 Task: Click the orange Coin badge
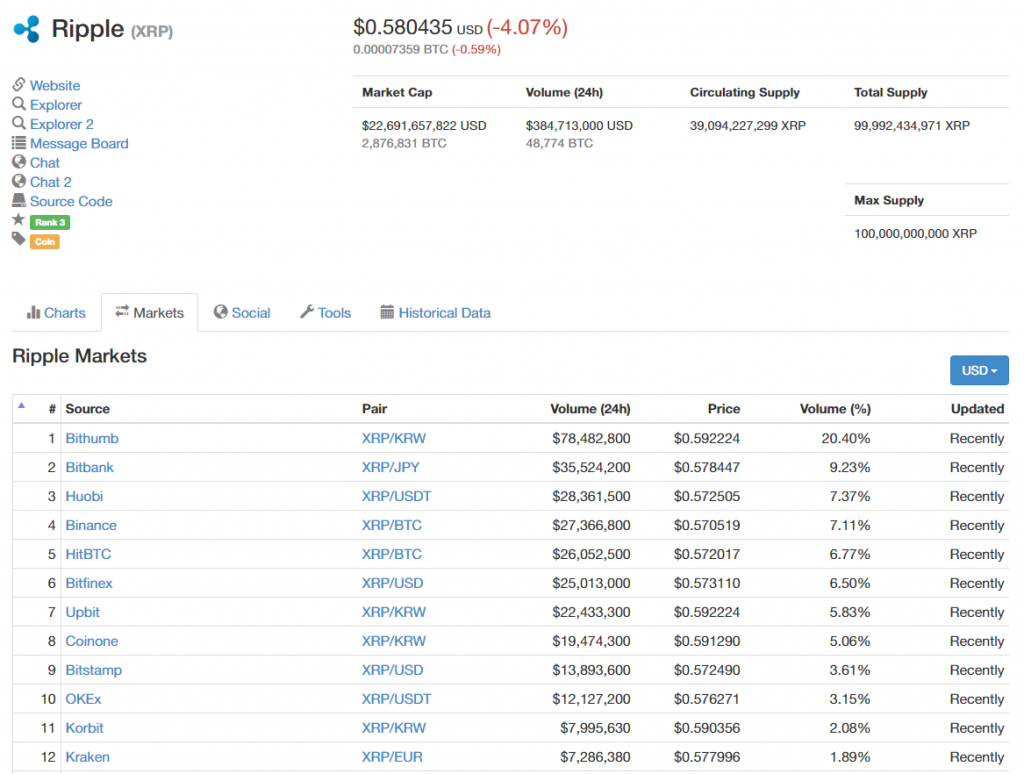point(45,242)
